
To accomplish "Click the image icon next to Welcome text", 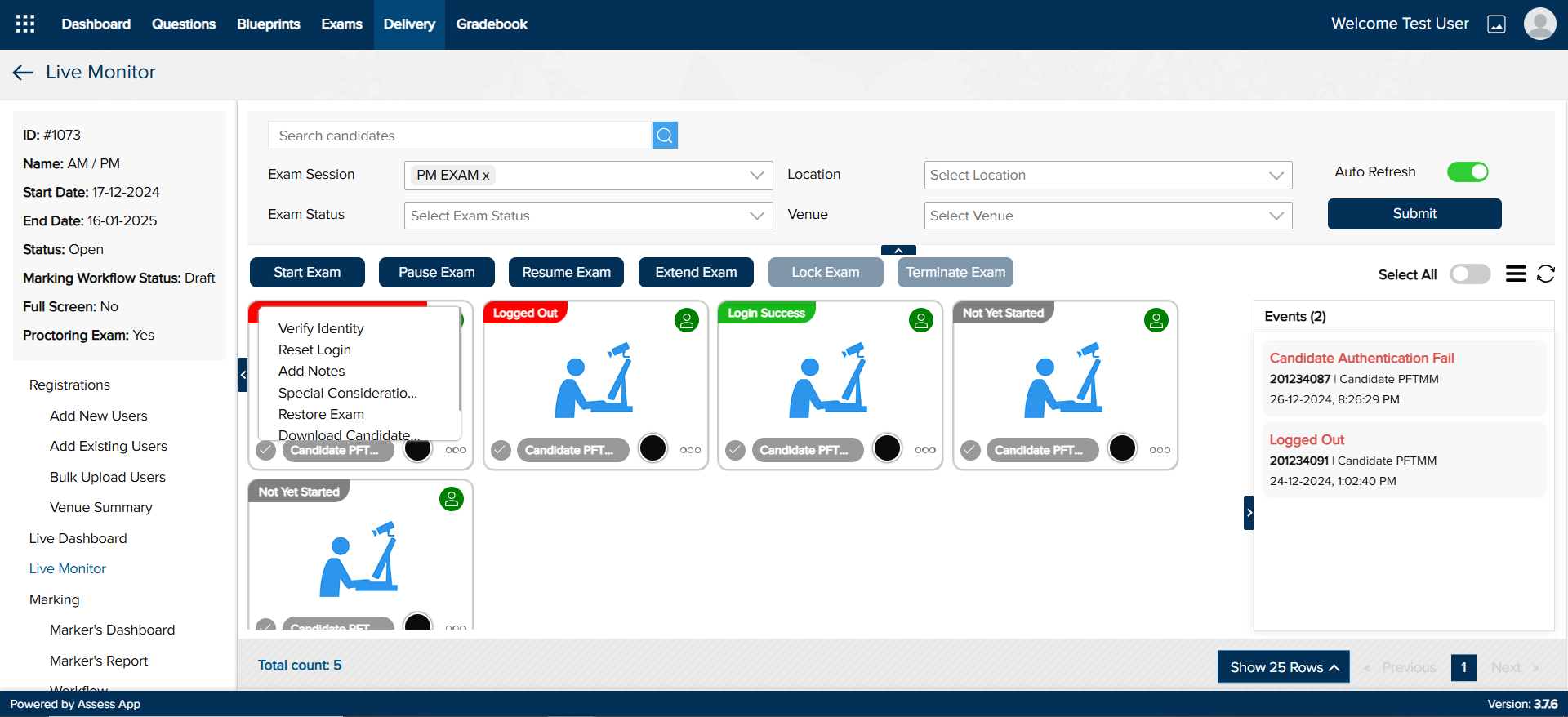I will [1496, 24].
